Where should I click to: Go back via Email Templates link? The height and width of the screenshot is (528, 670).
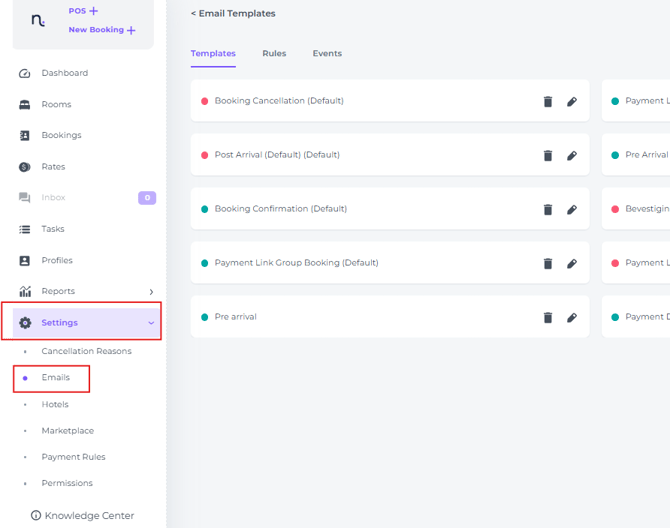233,14
